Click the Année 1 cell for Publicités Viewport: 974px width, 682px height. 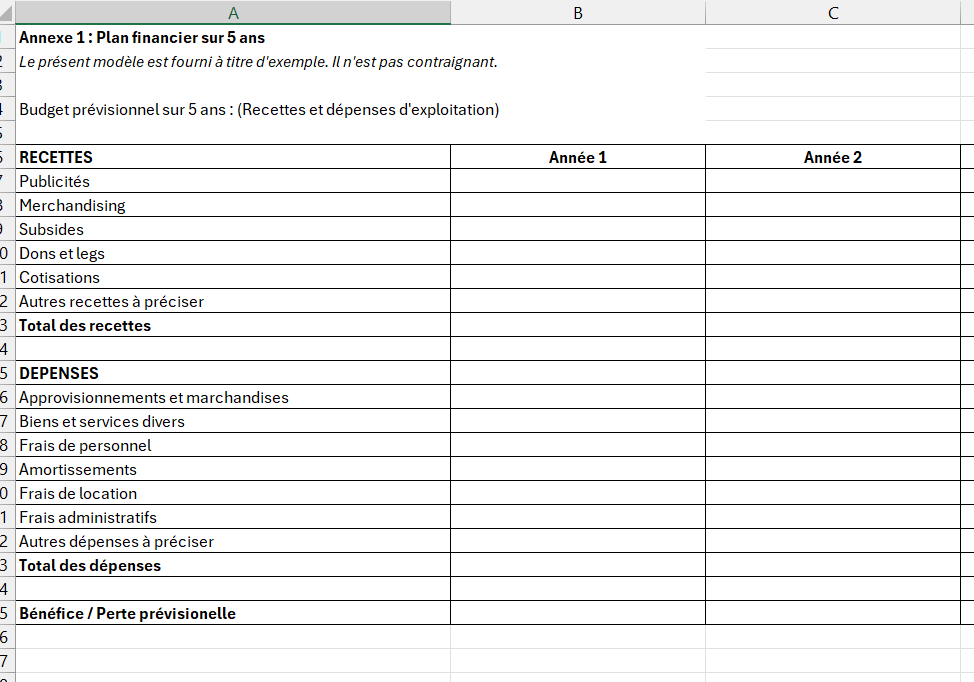pos(578,181)
